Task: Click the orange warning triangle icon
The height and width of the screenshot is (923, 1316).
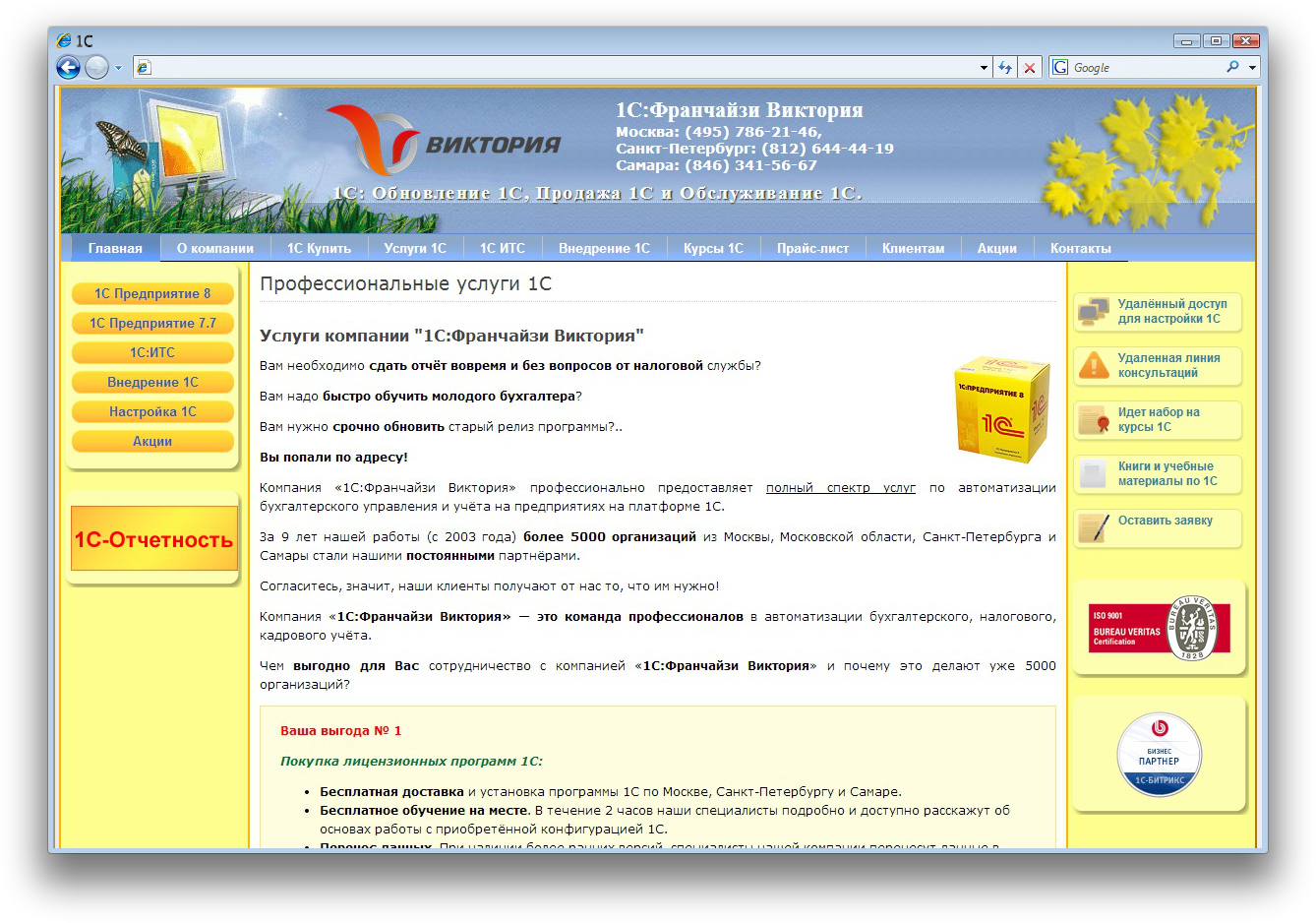Action: [1094, 365]
